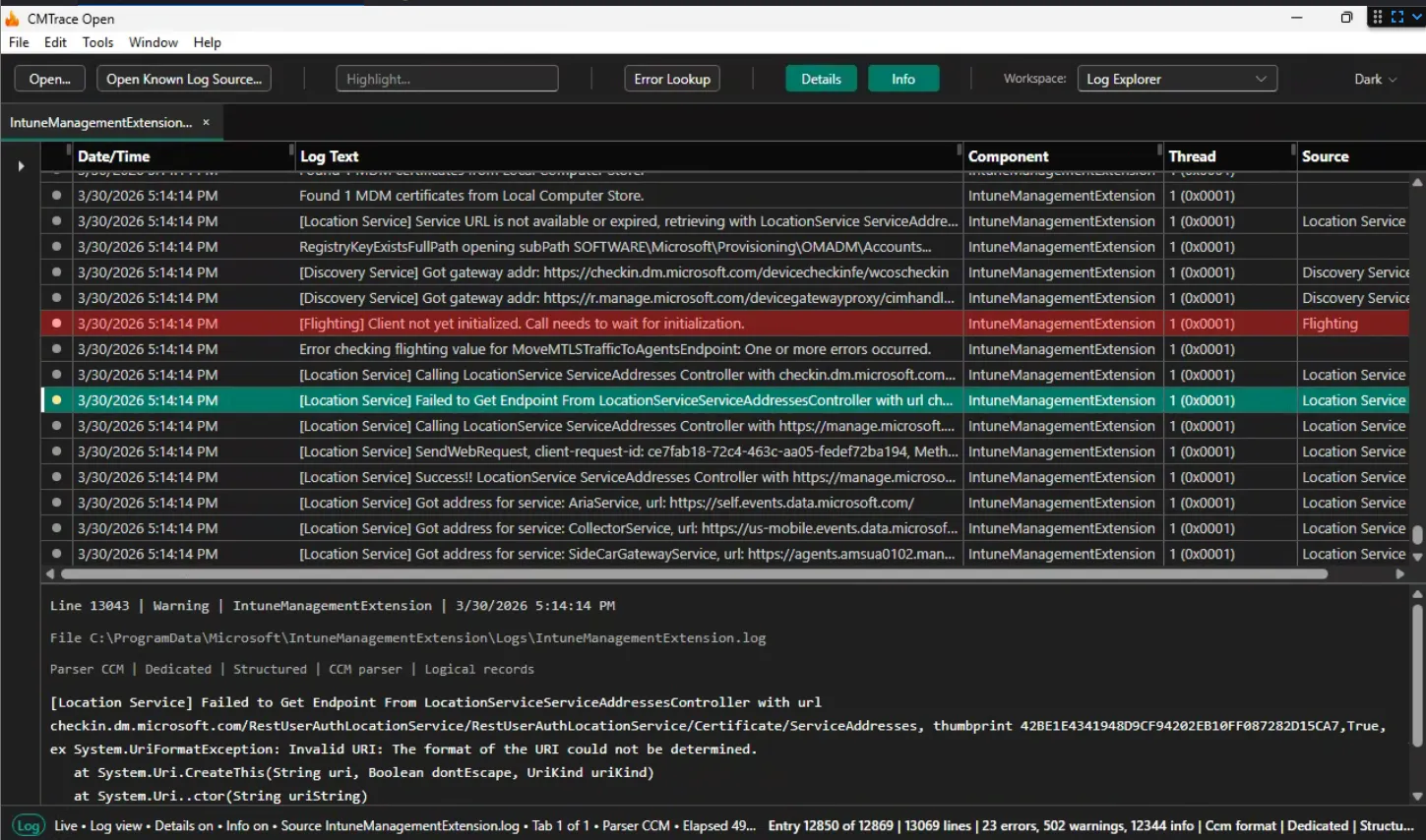Click the Log status icon in the status bar
This screenshot has height=840, width=1426.
point(29,825)
